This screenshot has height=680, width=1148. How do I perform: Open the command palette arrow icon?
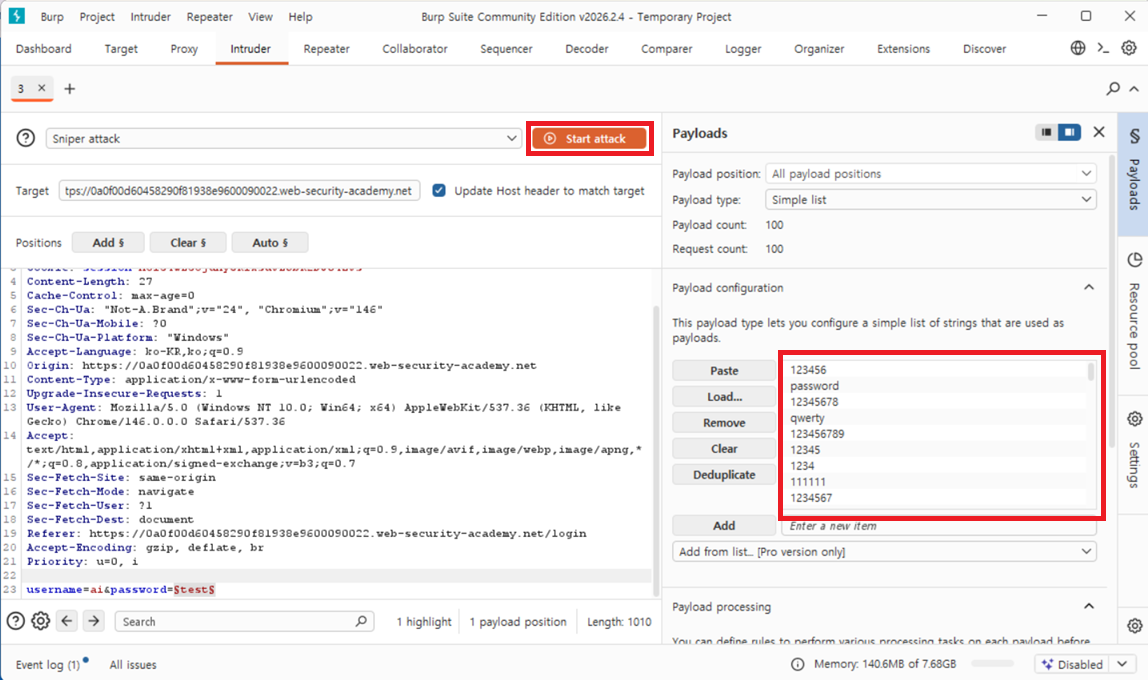coord(1103,48)
